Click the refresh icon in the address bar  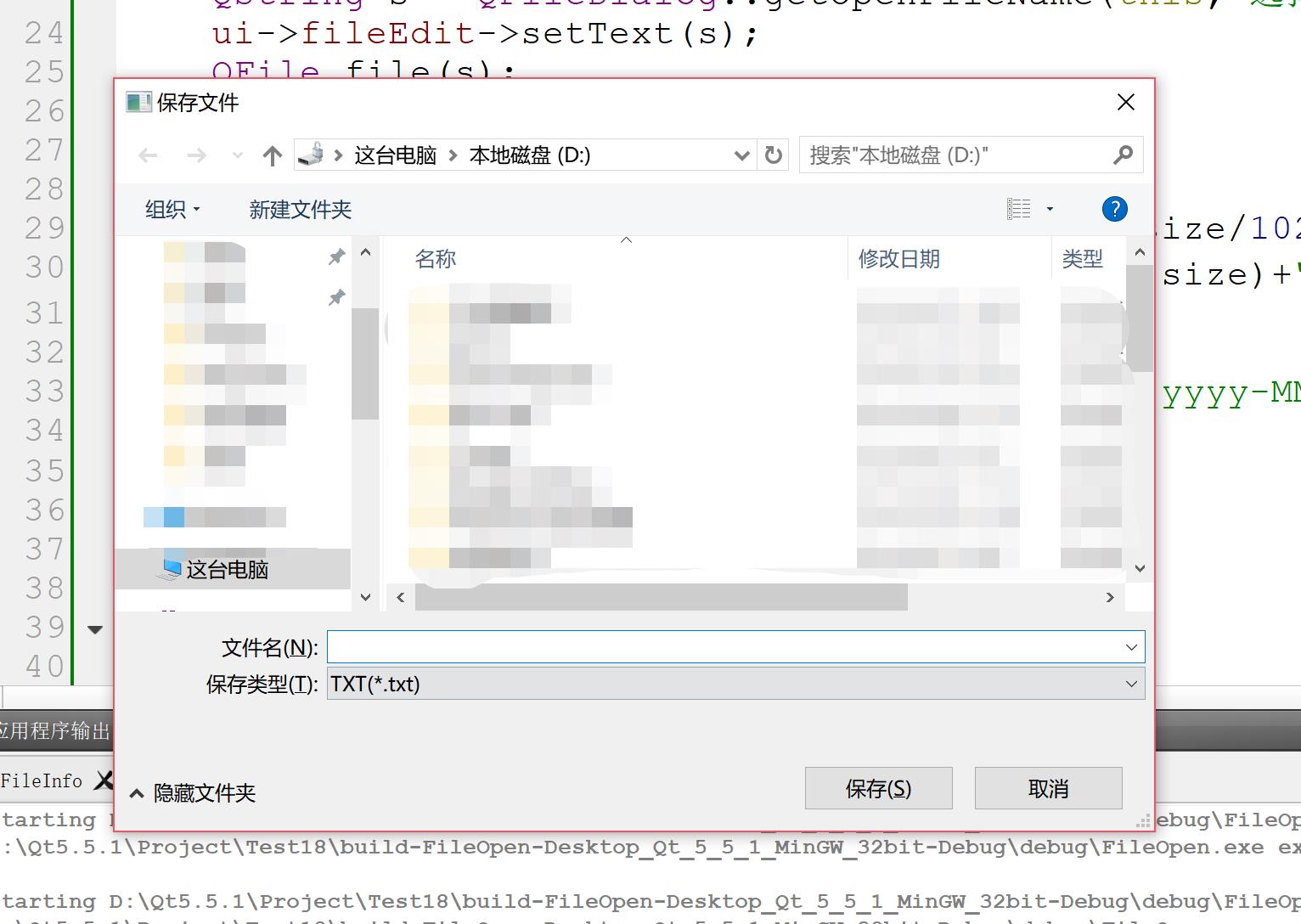point(773,155)
